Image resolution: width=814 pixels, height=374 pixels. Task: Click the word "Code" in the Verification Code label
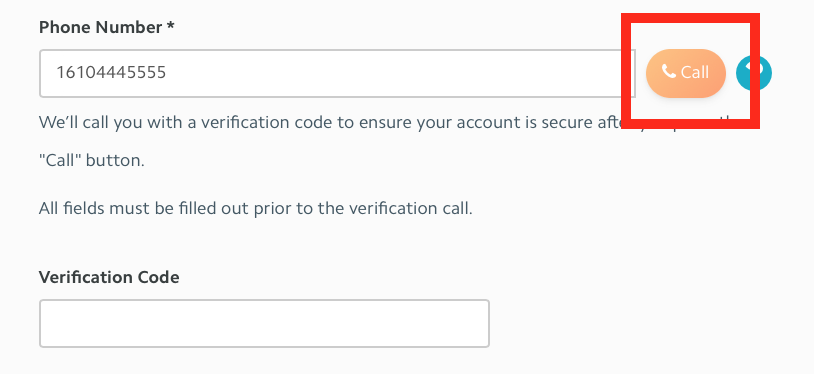point(158,277)
